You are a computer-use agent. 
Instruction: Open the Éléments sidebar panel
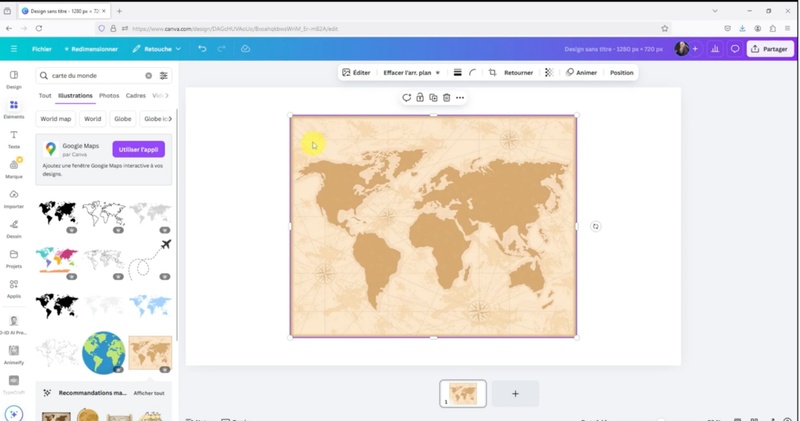tap(14, 109)
